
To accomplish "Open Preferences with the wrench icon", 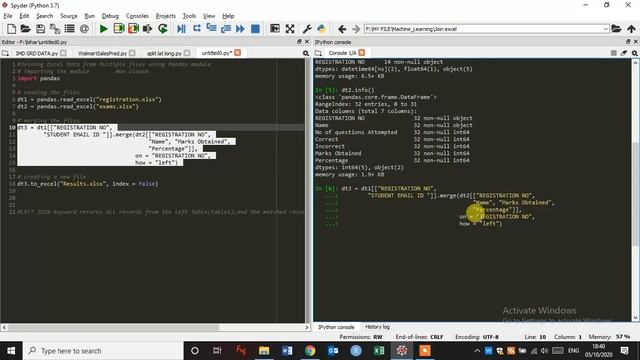I will 307,29.
